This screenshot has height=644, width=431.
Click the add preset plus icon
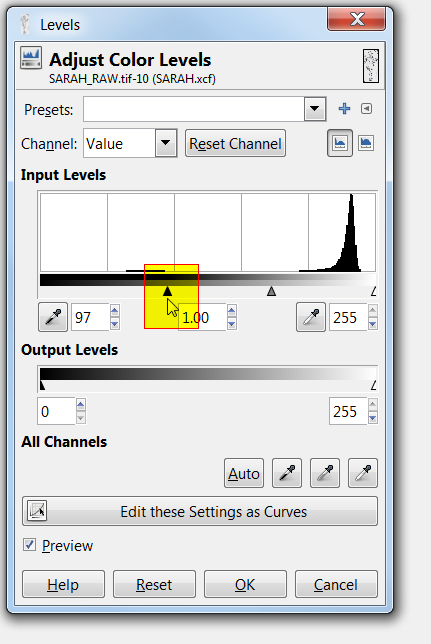344,109
